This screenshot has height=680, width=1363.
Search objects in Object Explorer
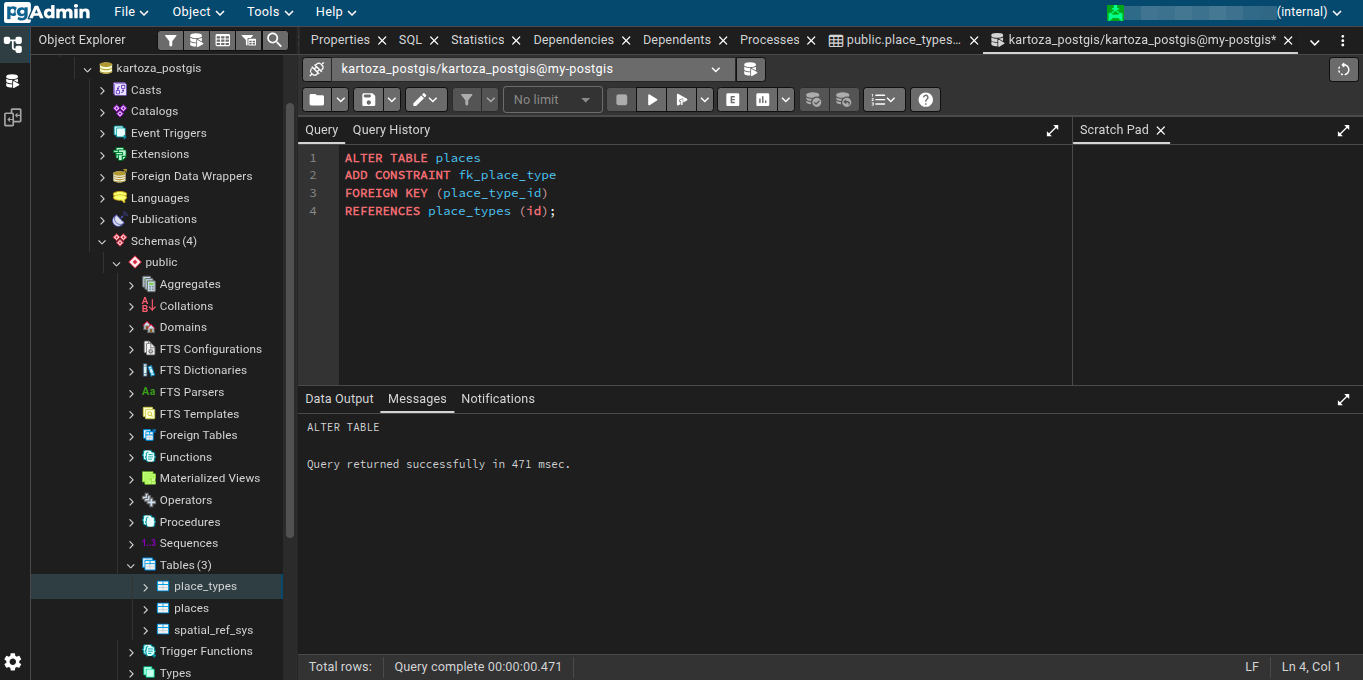275,40
